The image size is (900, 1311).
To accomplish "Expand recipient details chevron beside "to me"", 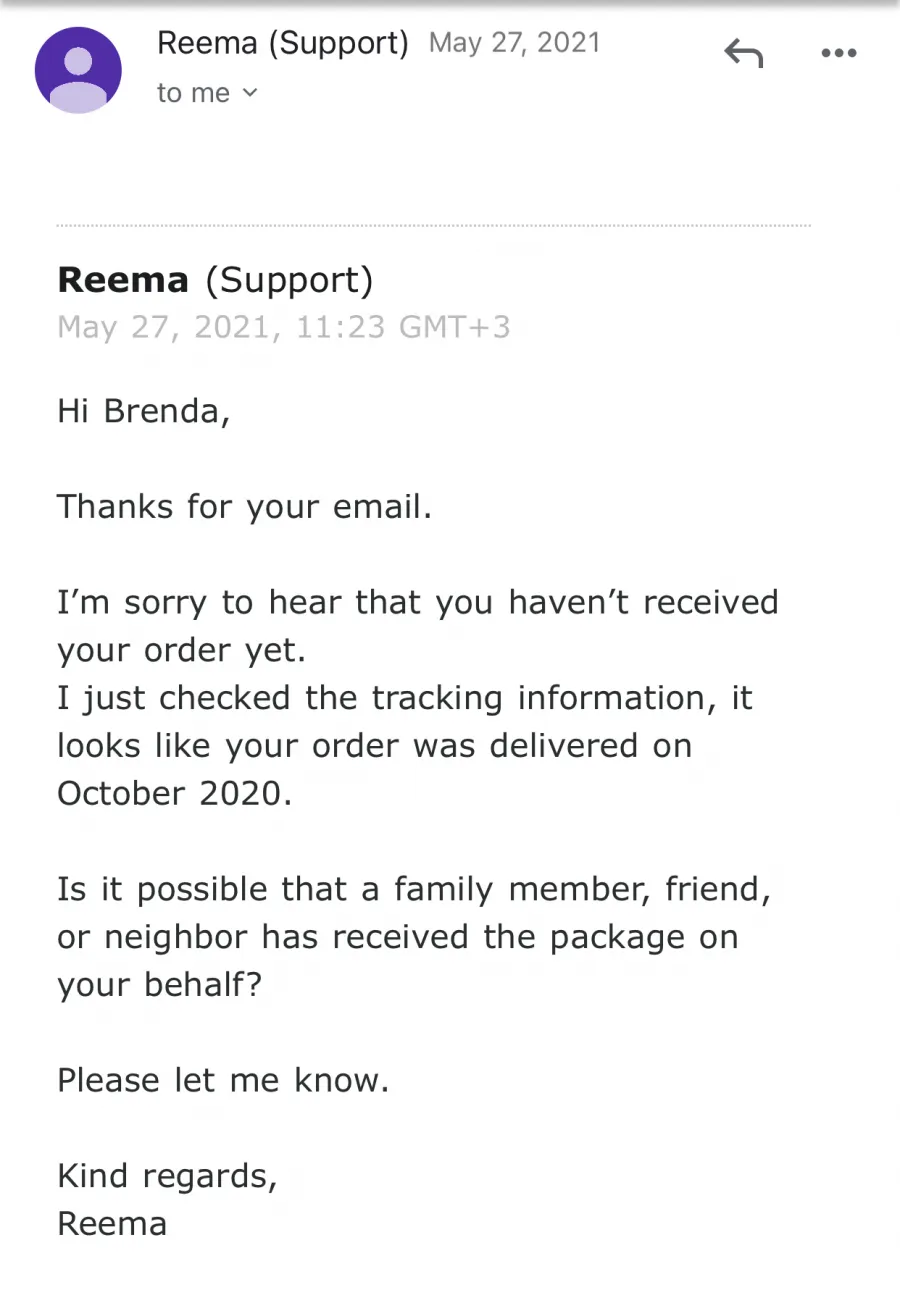I will (250, 93).
